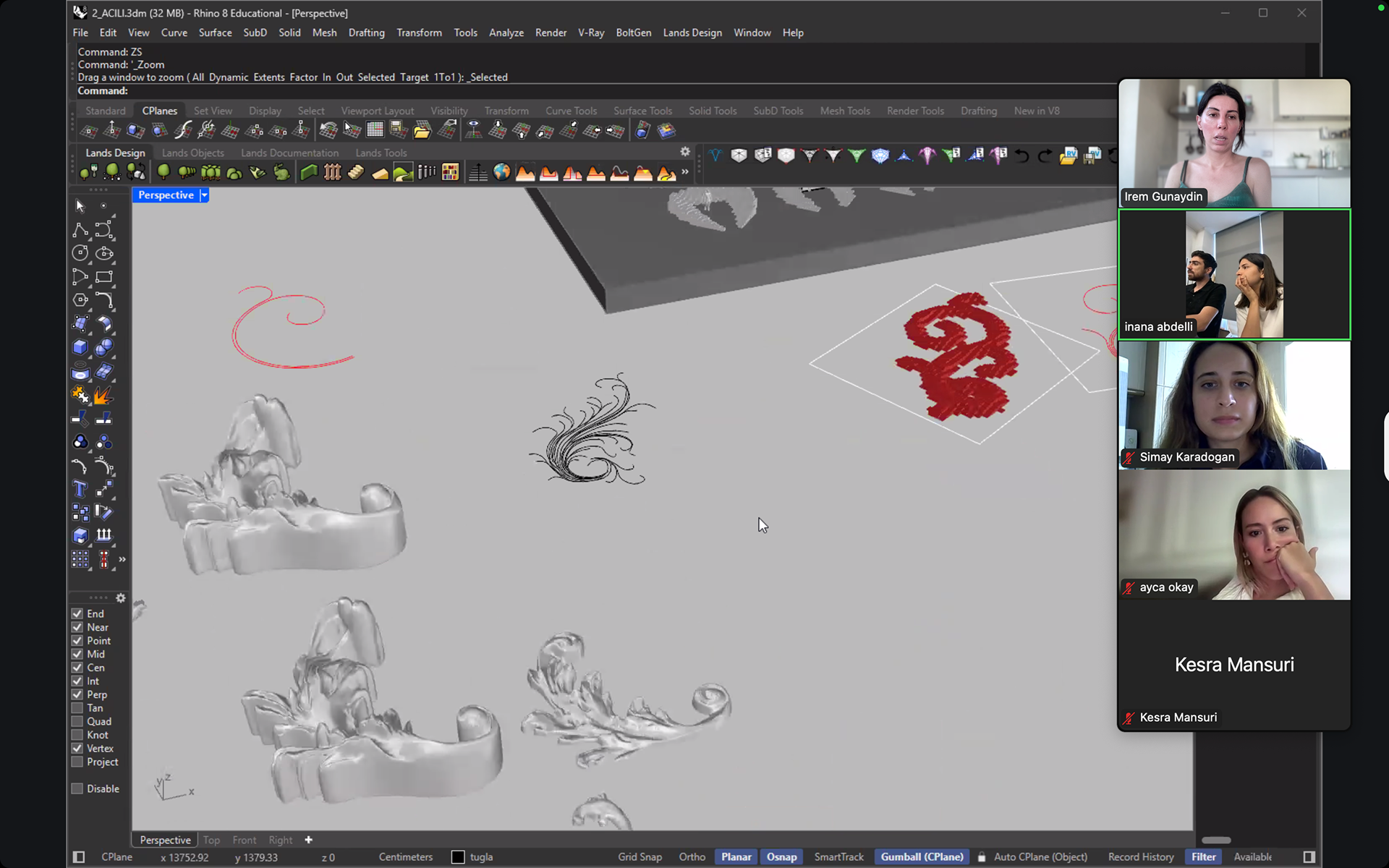
Task: Click the Save CPlane floppy icon
Action: pos(399,131)
